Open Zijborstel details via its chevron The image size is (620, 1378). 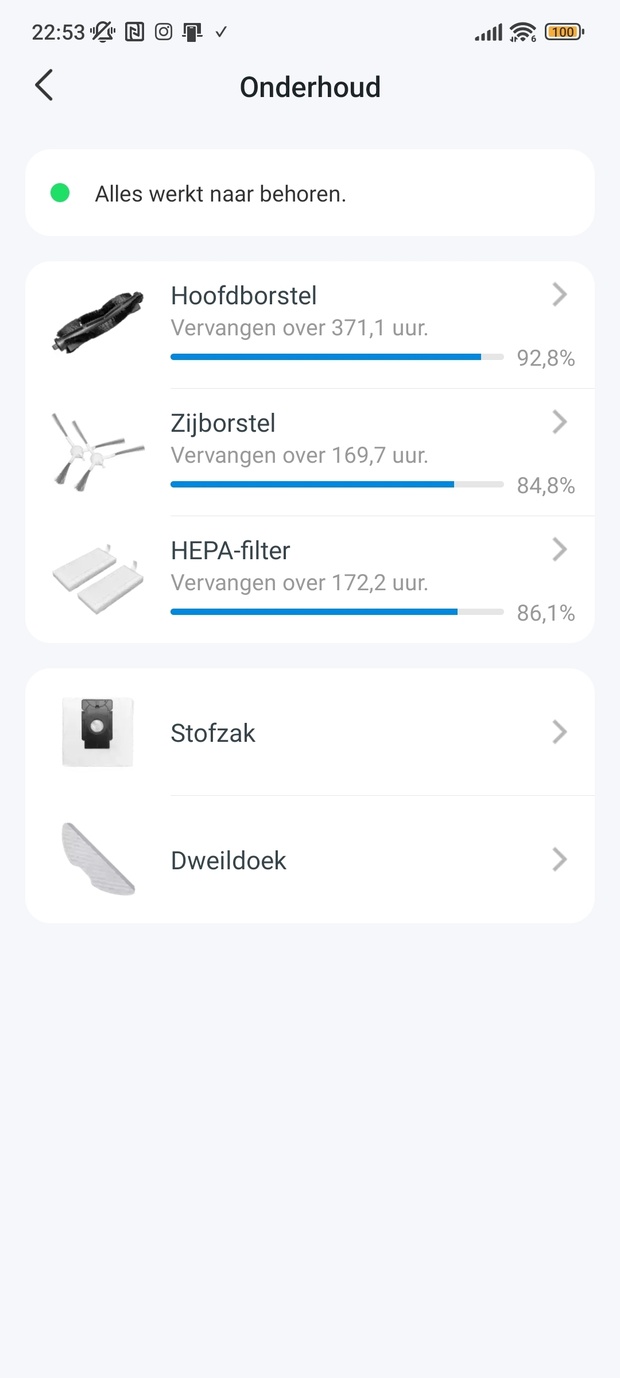point(560,422)
